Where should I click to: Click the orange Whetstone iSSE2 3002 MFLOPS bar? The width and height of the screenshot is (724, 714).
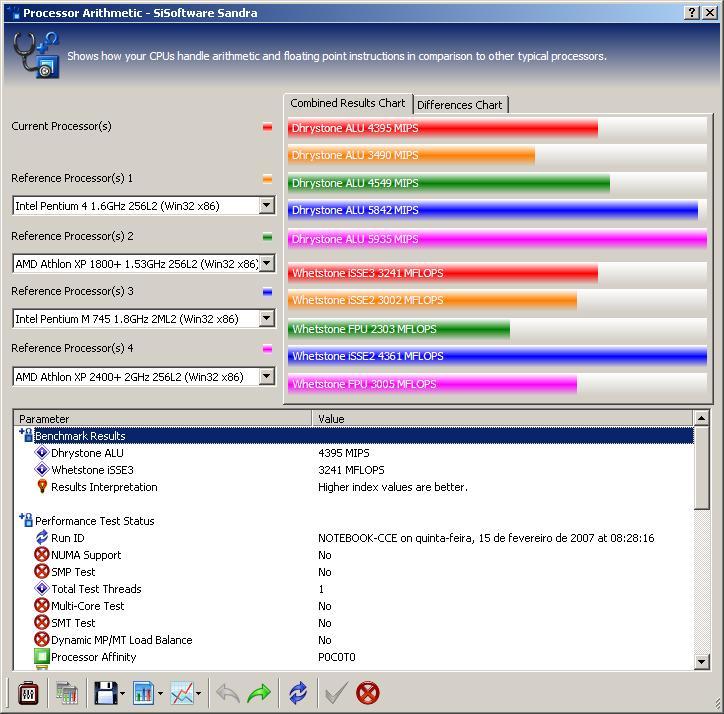click(x=432, y=300)
